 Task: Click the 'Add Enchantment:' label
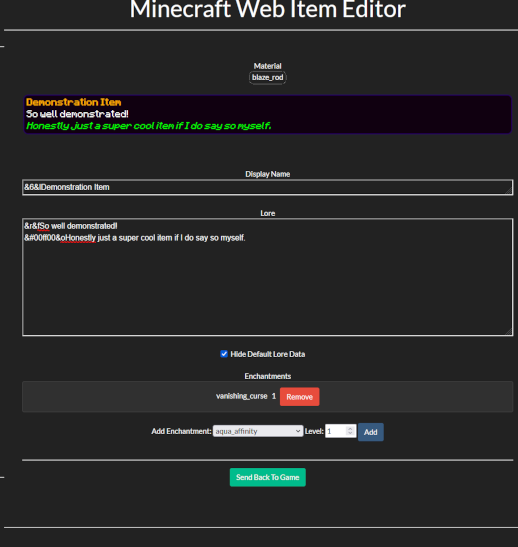(181, 432)
